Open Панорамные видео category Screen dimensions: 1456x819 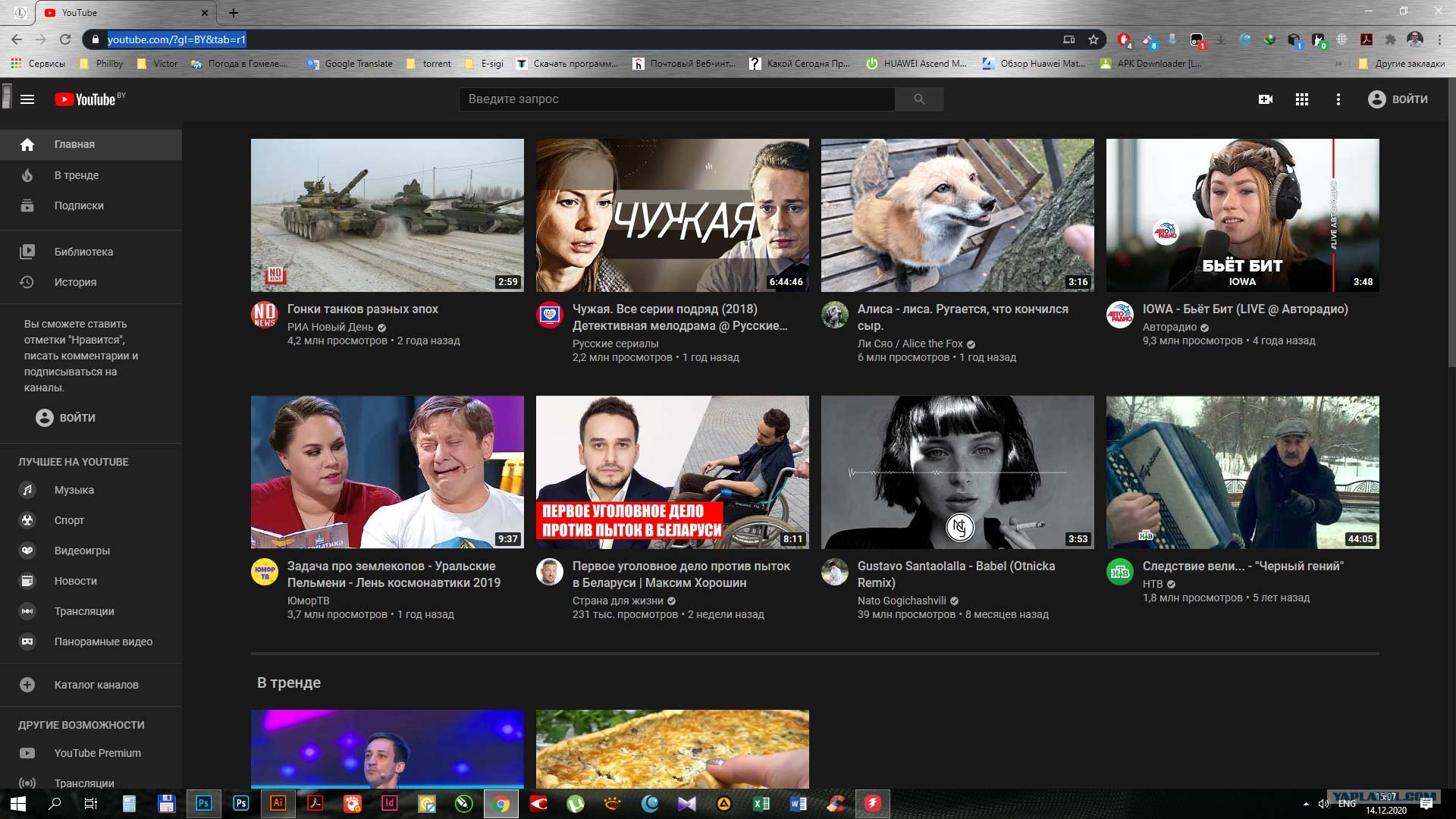91,642
